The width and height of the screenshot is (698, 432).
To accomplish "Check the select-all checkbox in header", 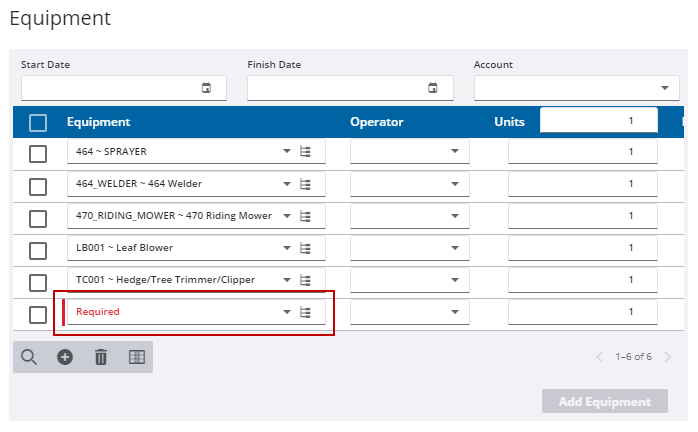I will click(38, 123).
